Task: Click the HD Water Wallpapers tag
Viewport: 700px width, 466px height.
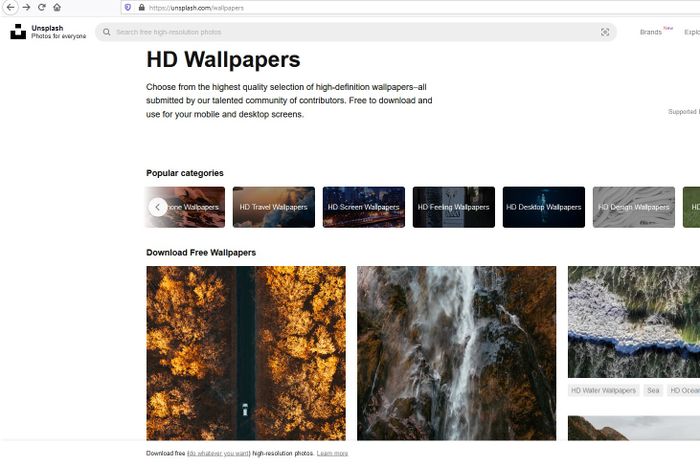Action: [604, 391]
